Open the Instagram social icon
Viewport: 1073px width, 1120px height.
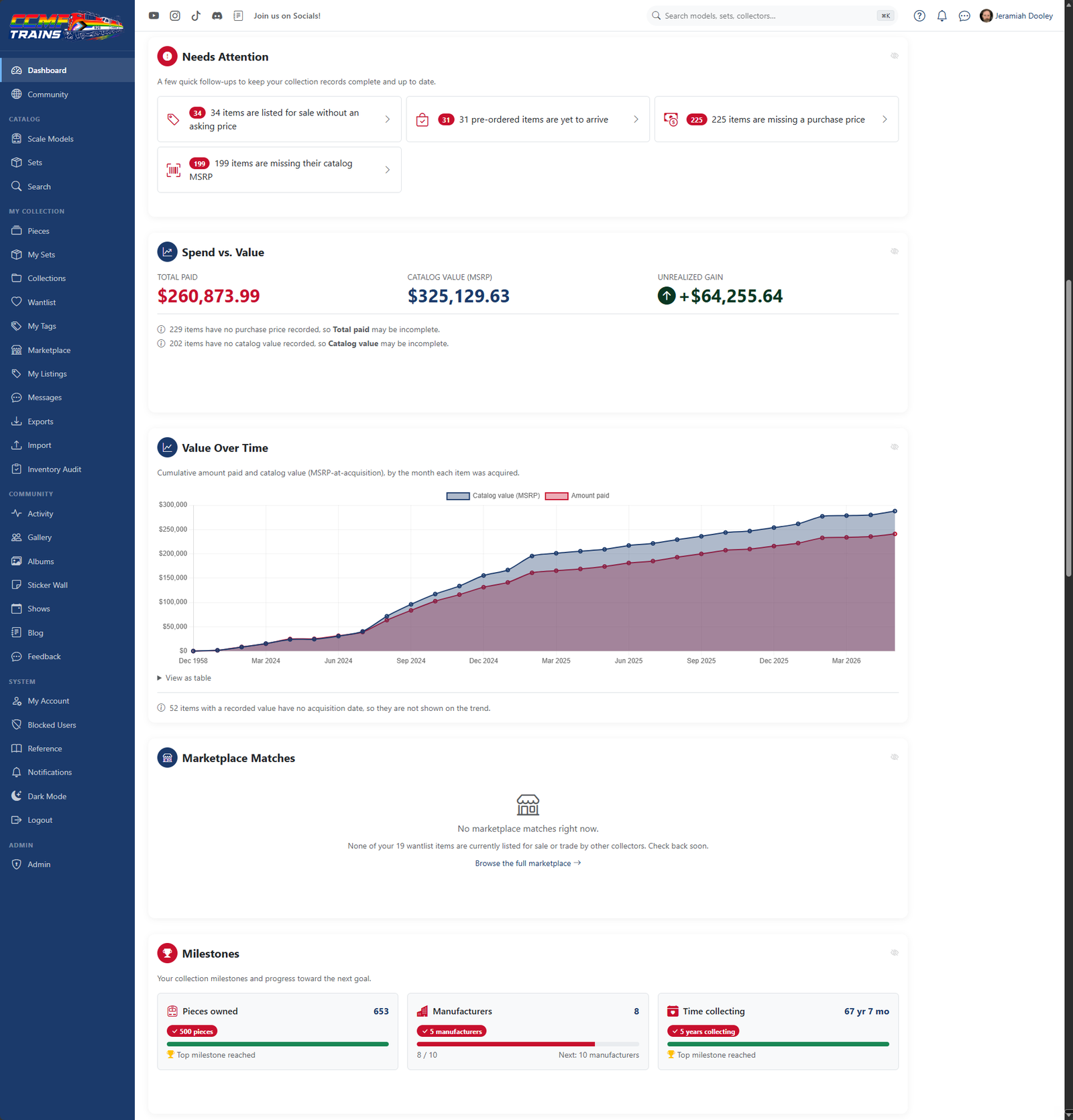point(175,15)
